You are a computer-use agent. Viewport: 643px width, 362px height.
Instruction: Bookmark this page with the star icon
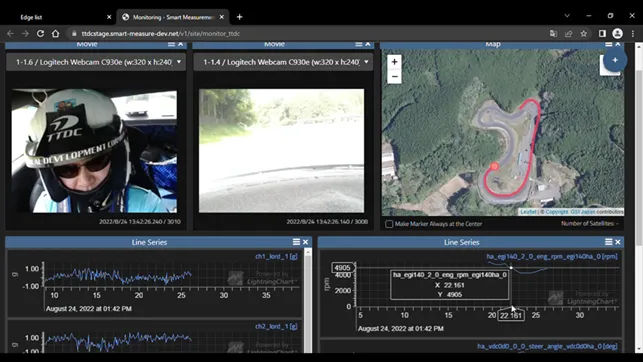(x=584, y=34)
